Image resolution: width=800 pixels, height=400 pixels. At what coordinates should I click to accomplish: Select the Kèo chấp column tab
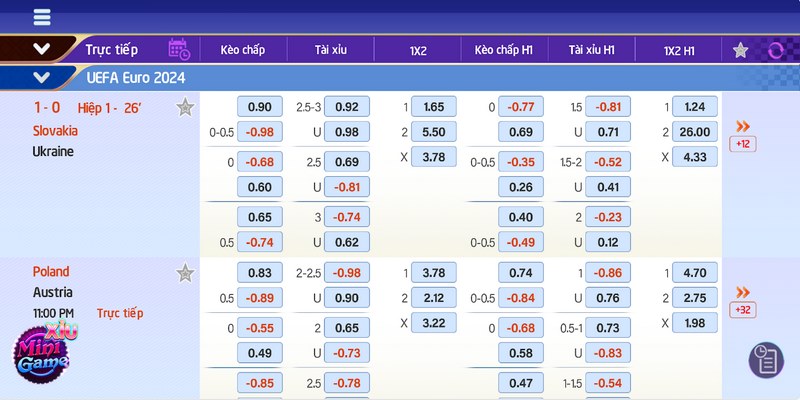click(x=243, y=50)
